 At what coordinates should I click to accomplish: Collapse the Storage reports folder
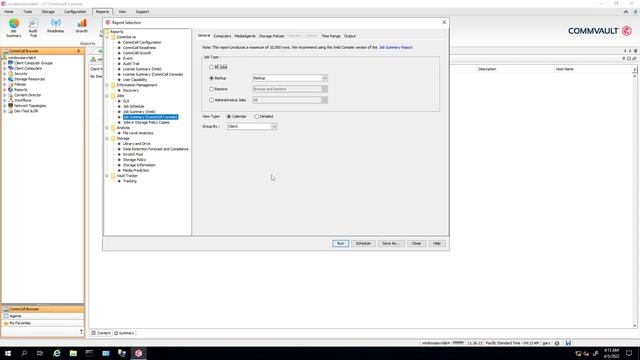click(x=107, y=138)
